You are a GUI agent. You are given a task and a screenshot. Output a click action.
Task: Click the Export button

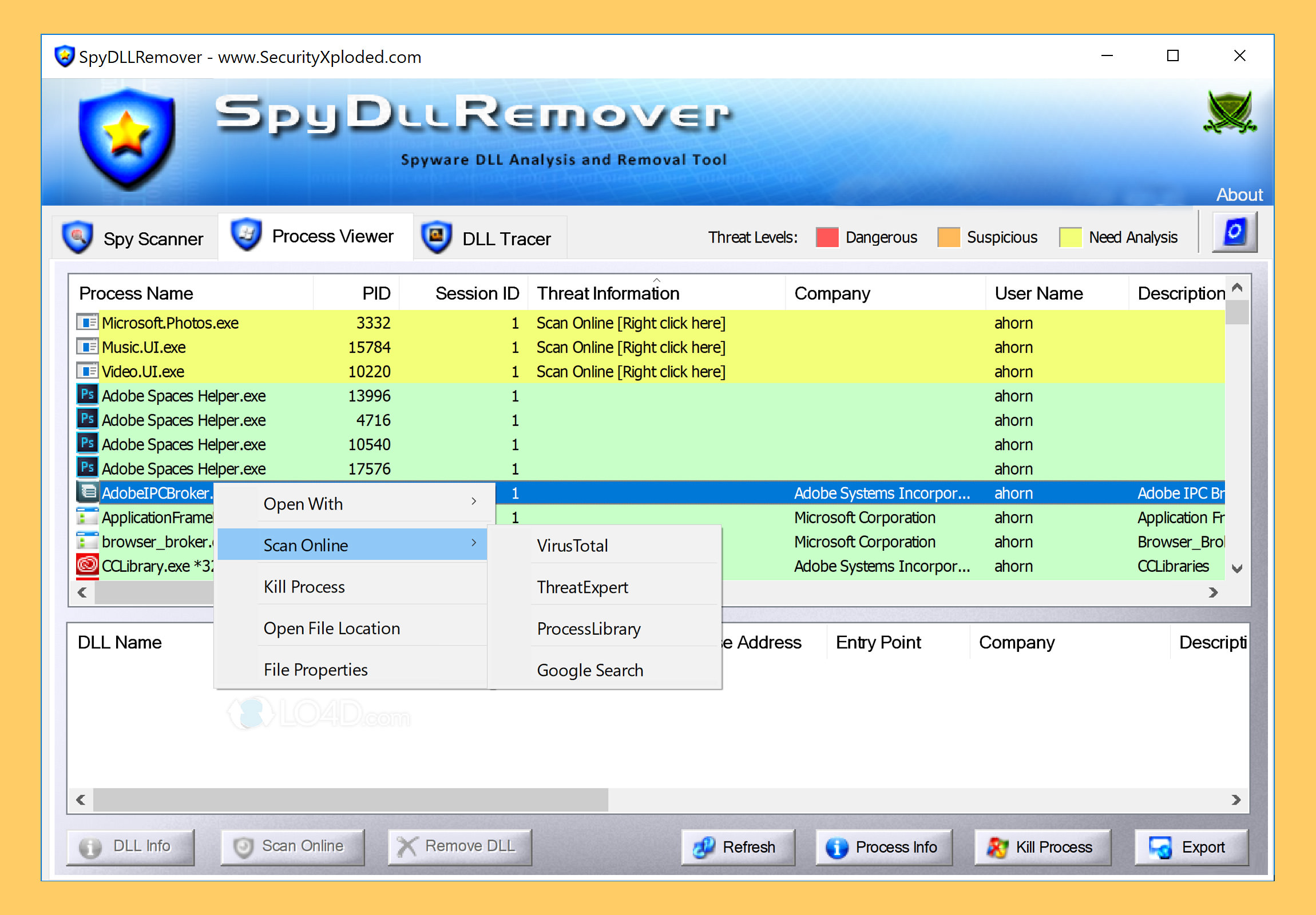click(1191, 846)
